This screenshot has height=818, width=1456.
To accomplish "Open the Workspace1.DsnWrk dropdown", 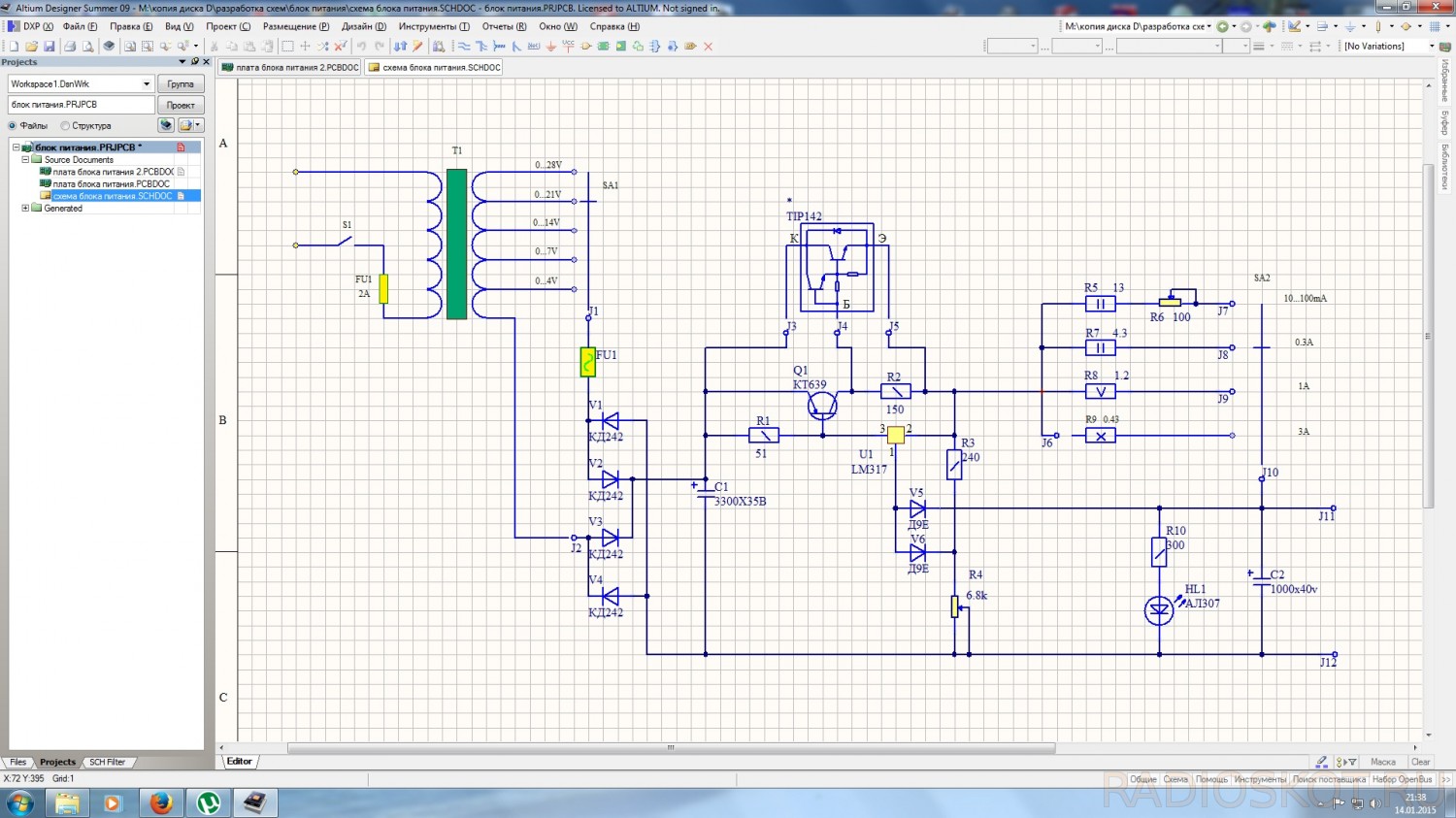I will click(x=147, y=84).
